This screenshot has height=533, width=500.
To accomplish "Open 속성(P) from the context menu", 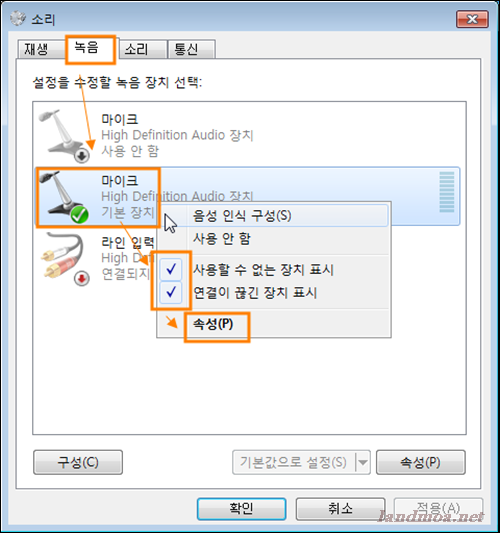I will click(x=213, y=324).
